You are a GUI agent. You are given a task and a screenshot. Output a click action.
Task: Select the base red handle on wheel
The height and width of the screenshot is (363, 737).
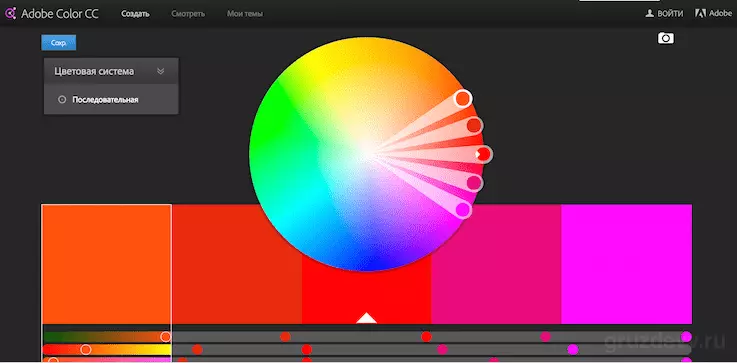click(x=483, y=154)
